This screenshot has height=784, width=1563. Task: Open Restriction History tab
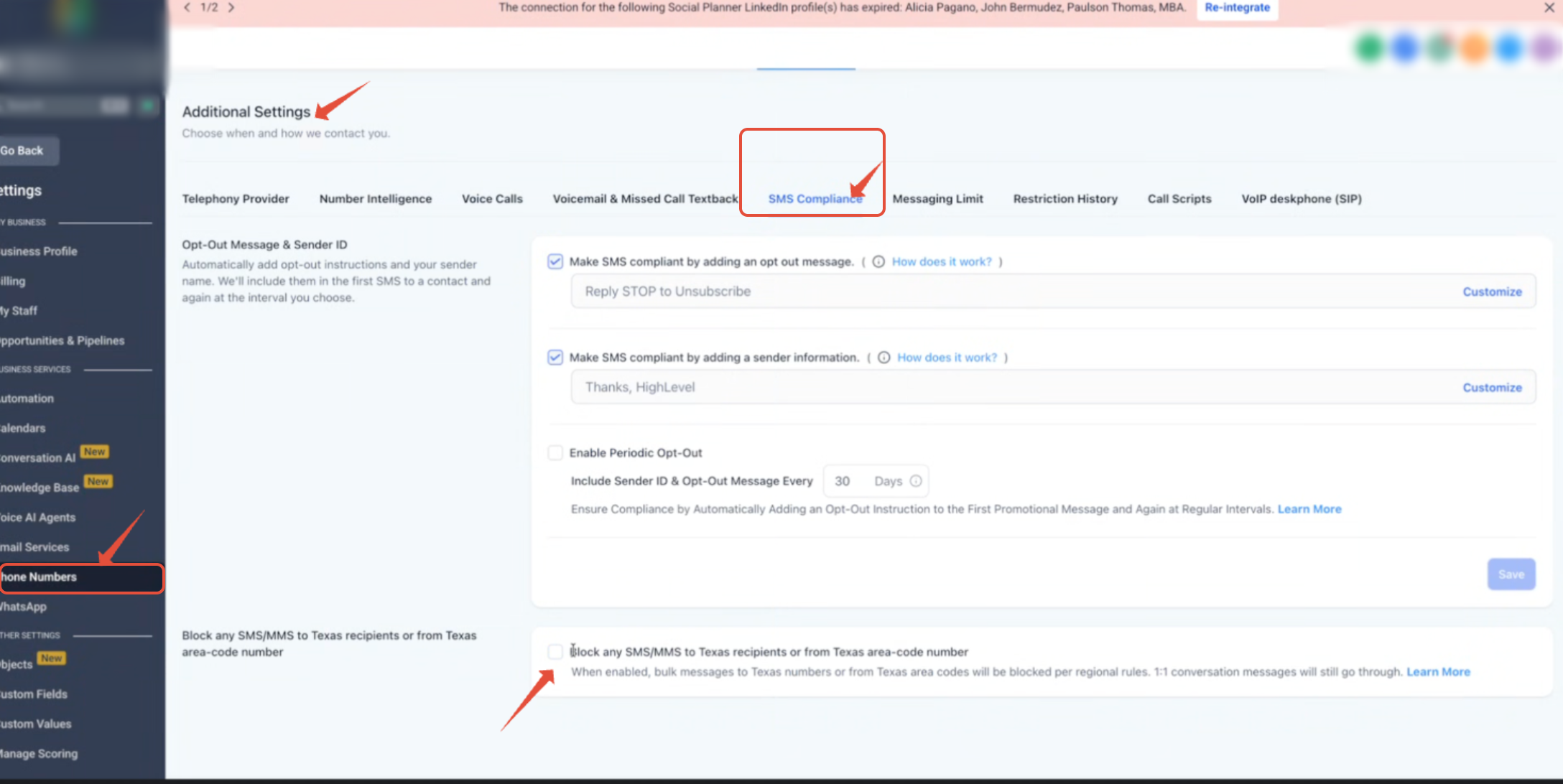[x=1065, y=199]
